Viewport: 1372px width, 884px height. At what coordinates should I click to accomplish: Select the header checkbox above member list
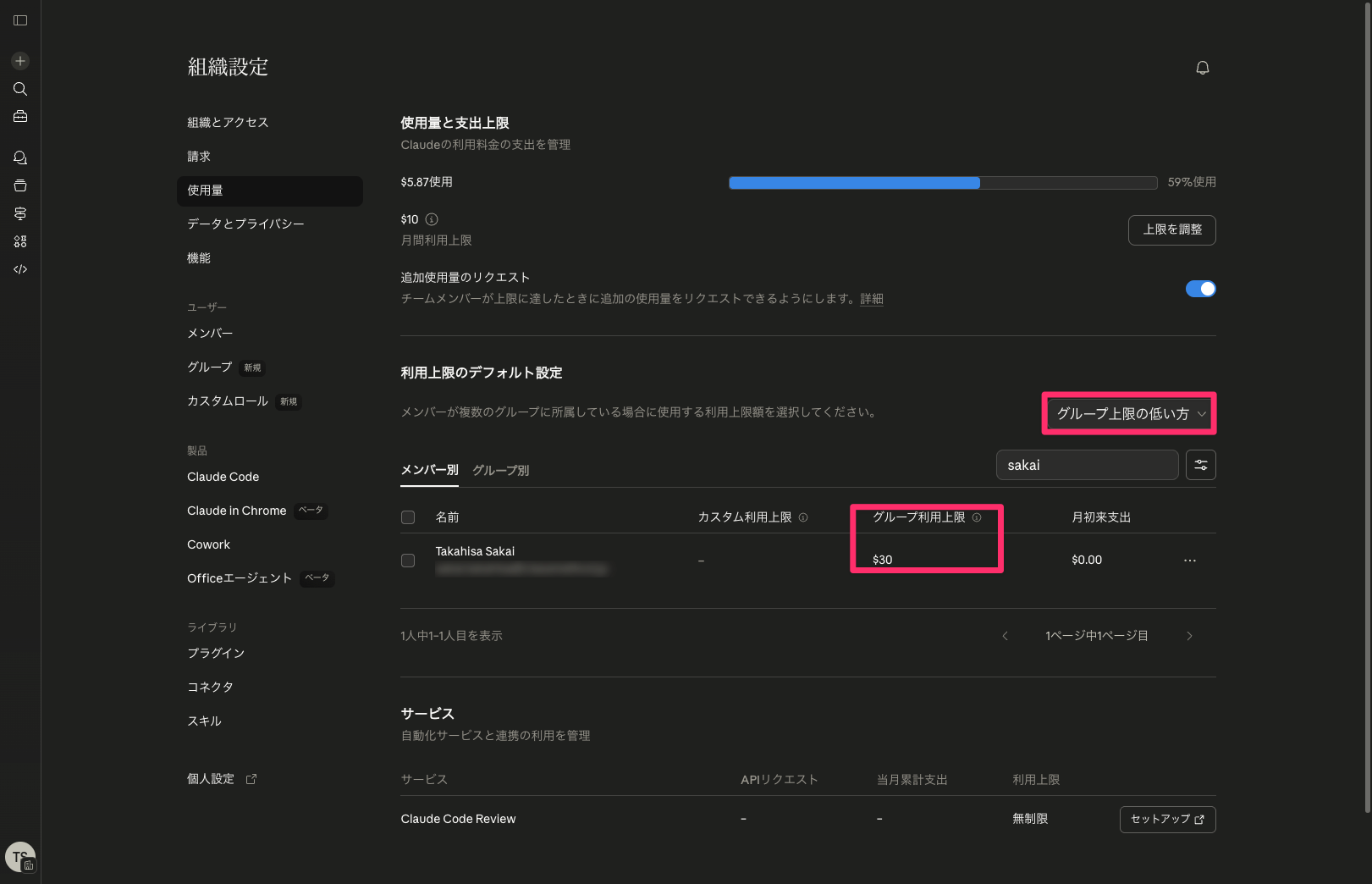coord(408,517)
